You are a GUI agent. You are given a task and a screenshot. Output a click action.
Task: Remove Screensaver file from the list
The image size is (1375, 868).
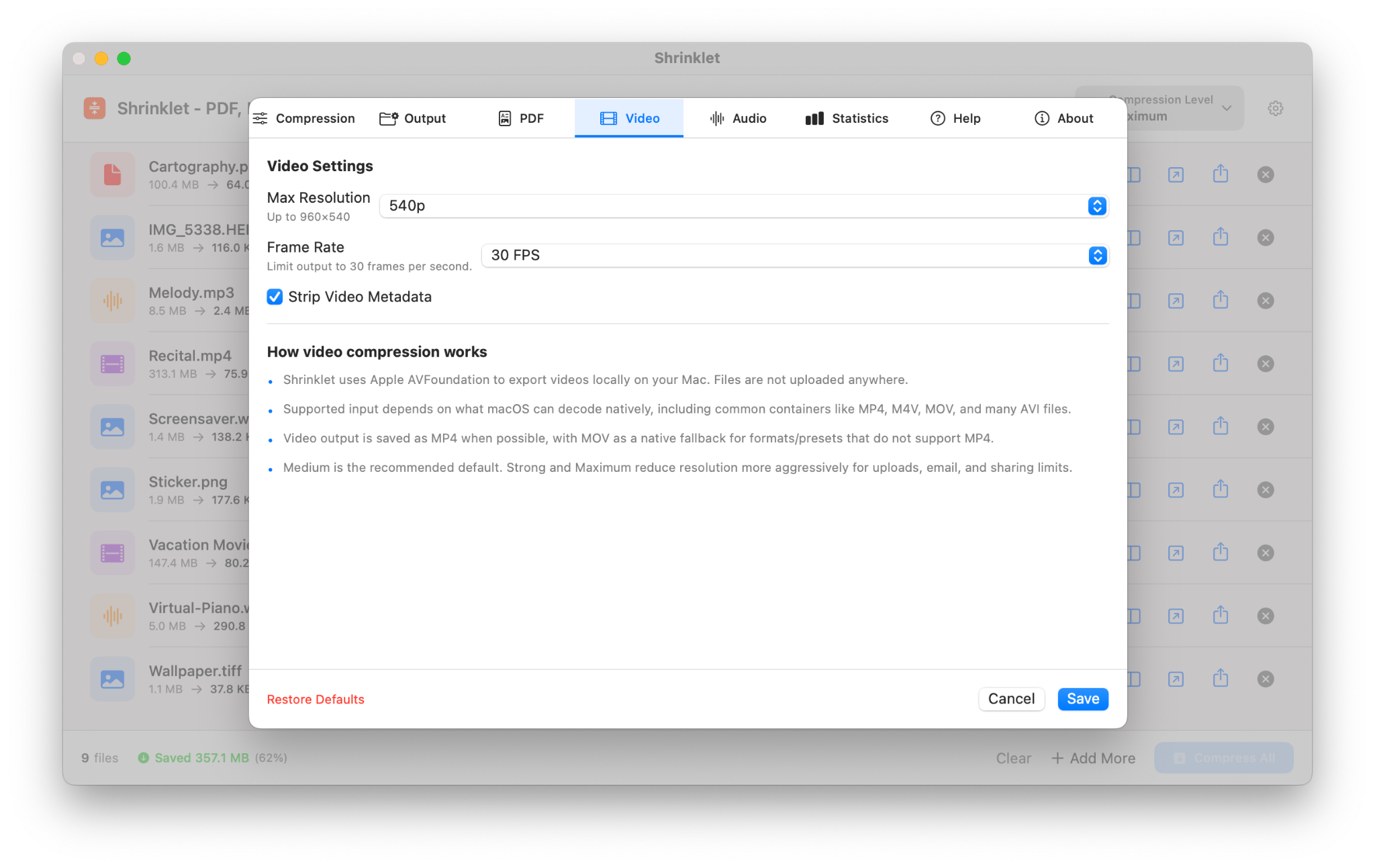click(1266, 428)
